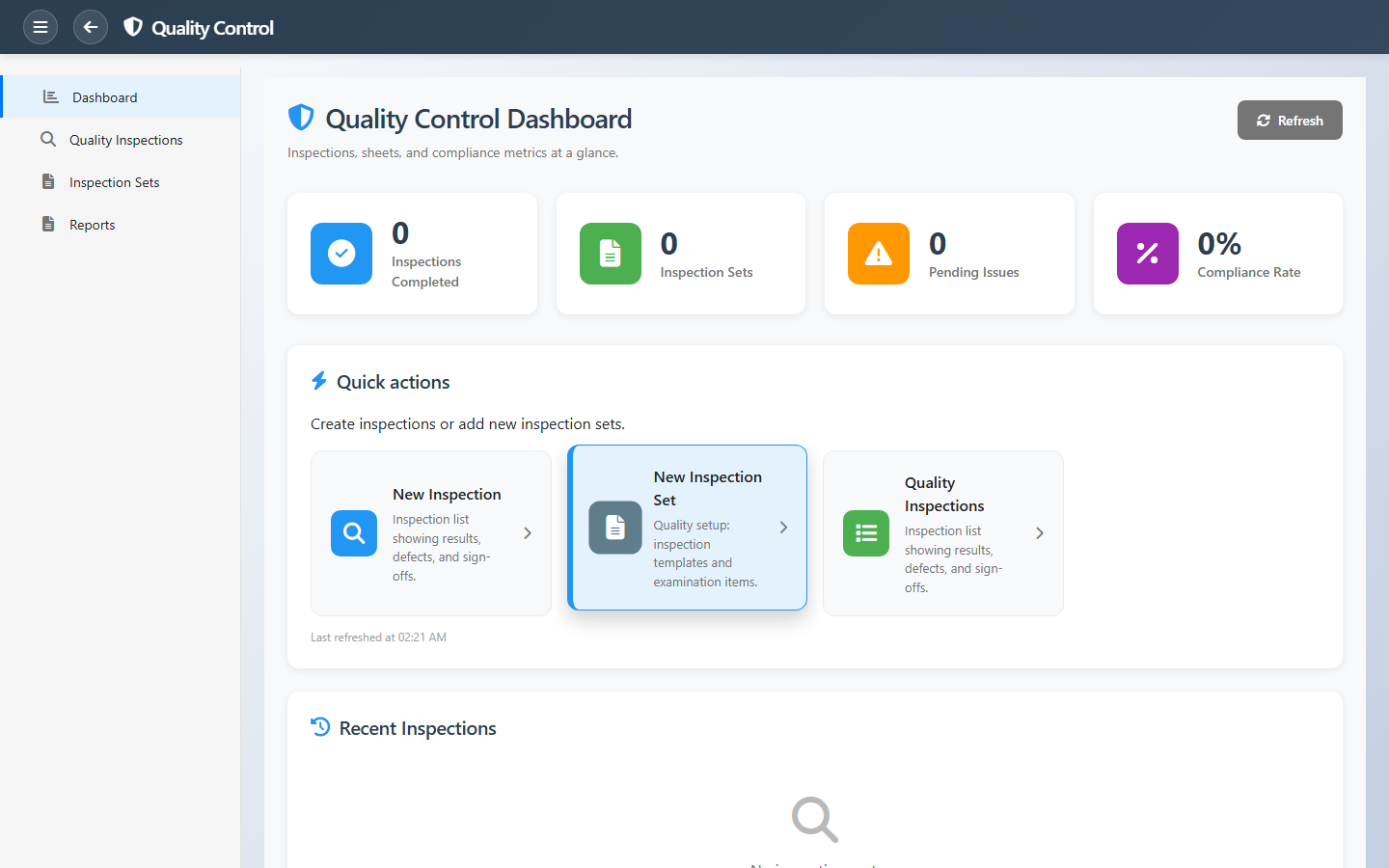Open Reports in the sidebar
The image size is (1389, 868).
tap(92, 225)
